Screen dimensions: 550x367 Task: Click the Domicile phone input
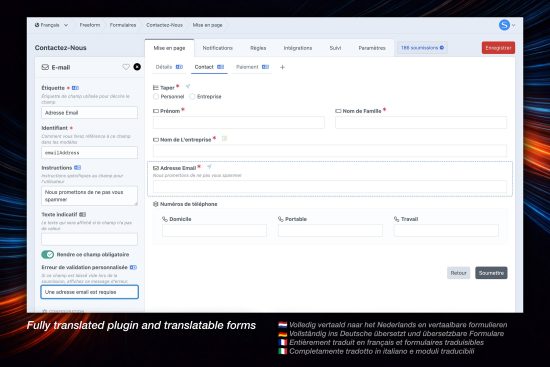[x=214, y=231]
